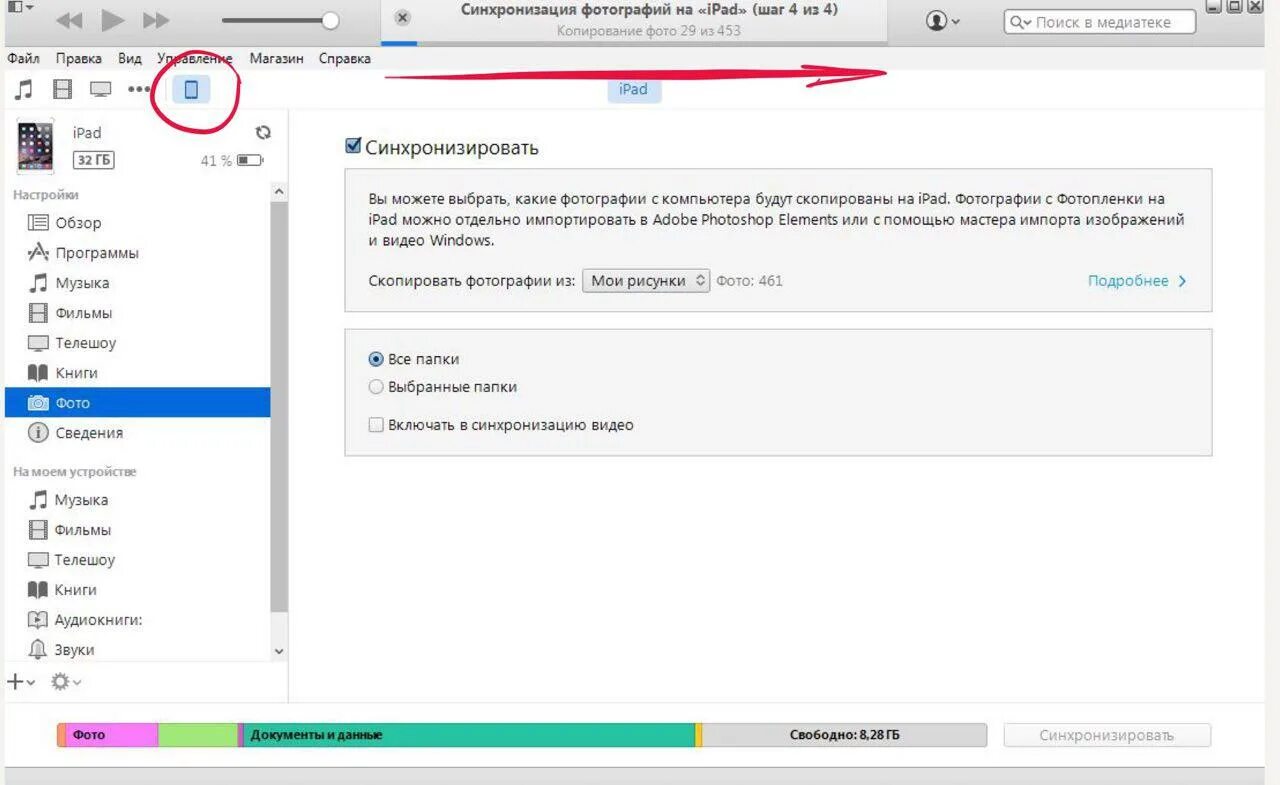Open the gear settings menu below sidebar
The width and height of the screenshot is (1280, 785).
click(x=66, y=682)
